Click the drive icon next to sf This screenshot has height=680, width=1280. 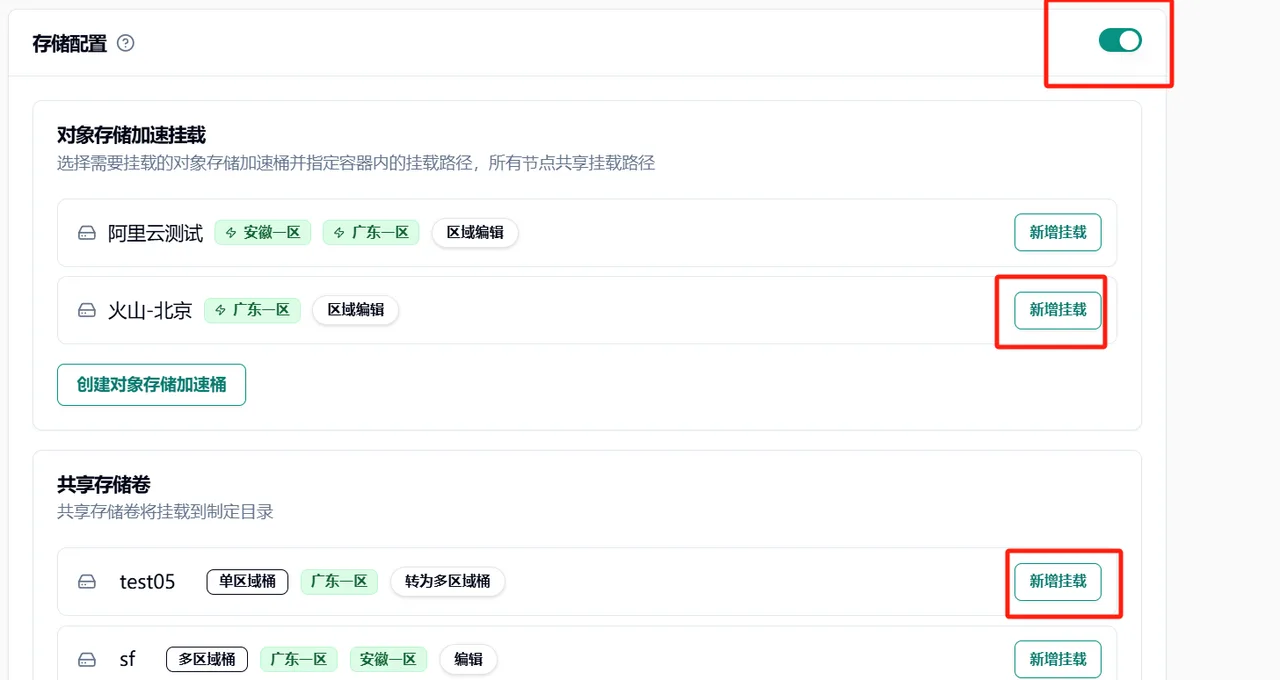87,660
